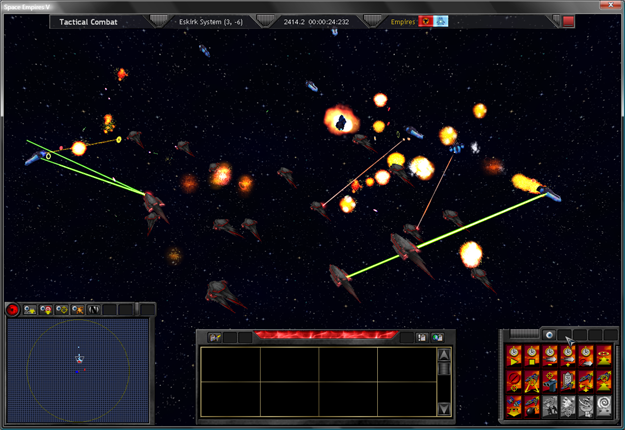Click the stopwatch stop (pause combat) icon

click(x=532, y=356)
